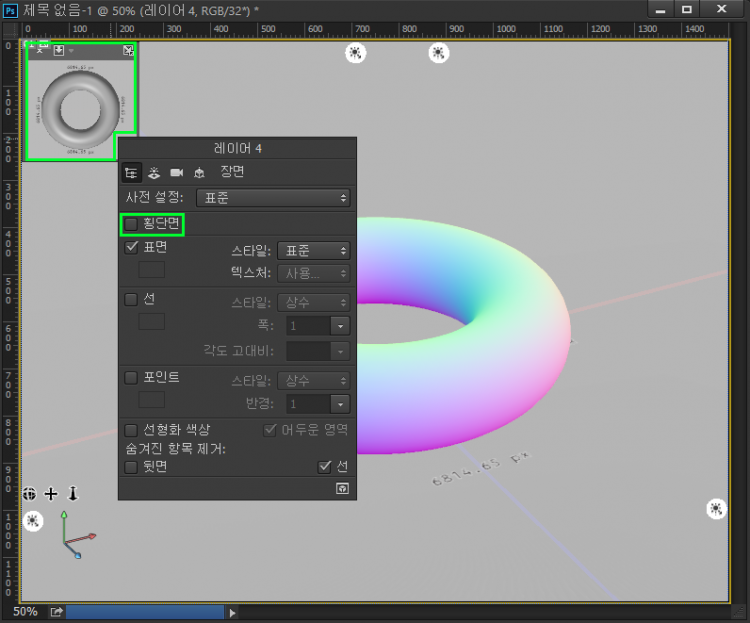Toggle the 선형화 색상 checkbox
Viewport: 750px width, 623px height.
(131, 429)
